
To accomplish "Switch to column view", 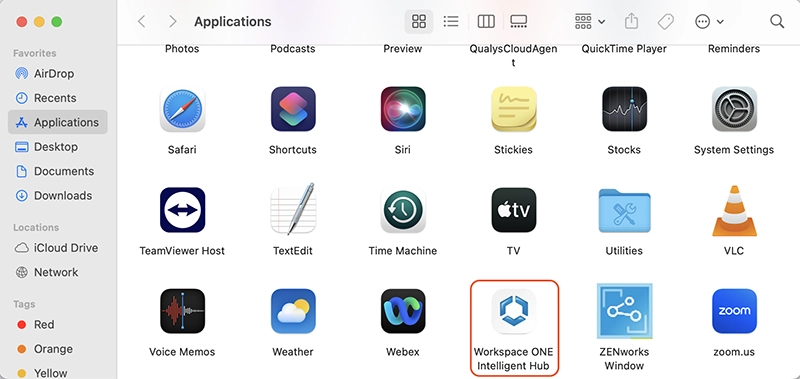I will click(486, 21).
